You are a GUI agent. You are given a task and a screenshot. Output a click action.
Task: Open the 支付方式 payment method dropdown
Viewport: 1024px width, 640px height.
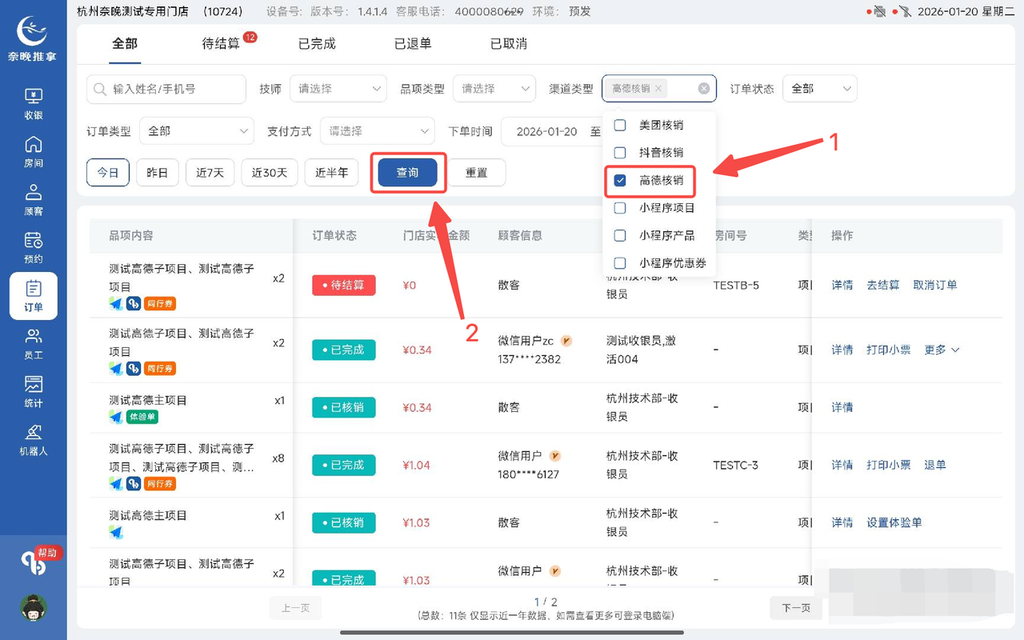[376, 130]
